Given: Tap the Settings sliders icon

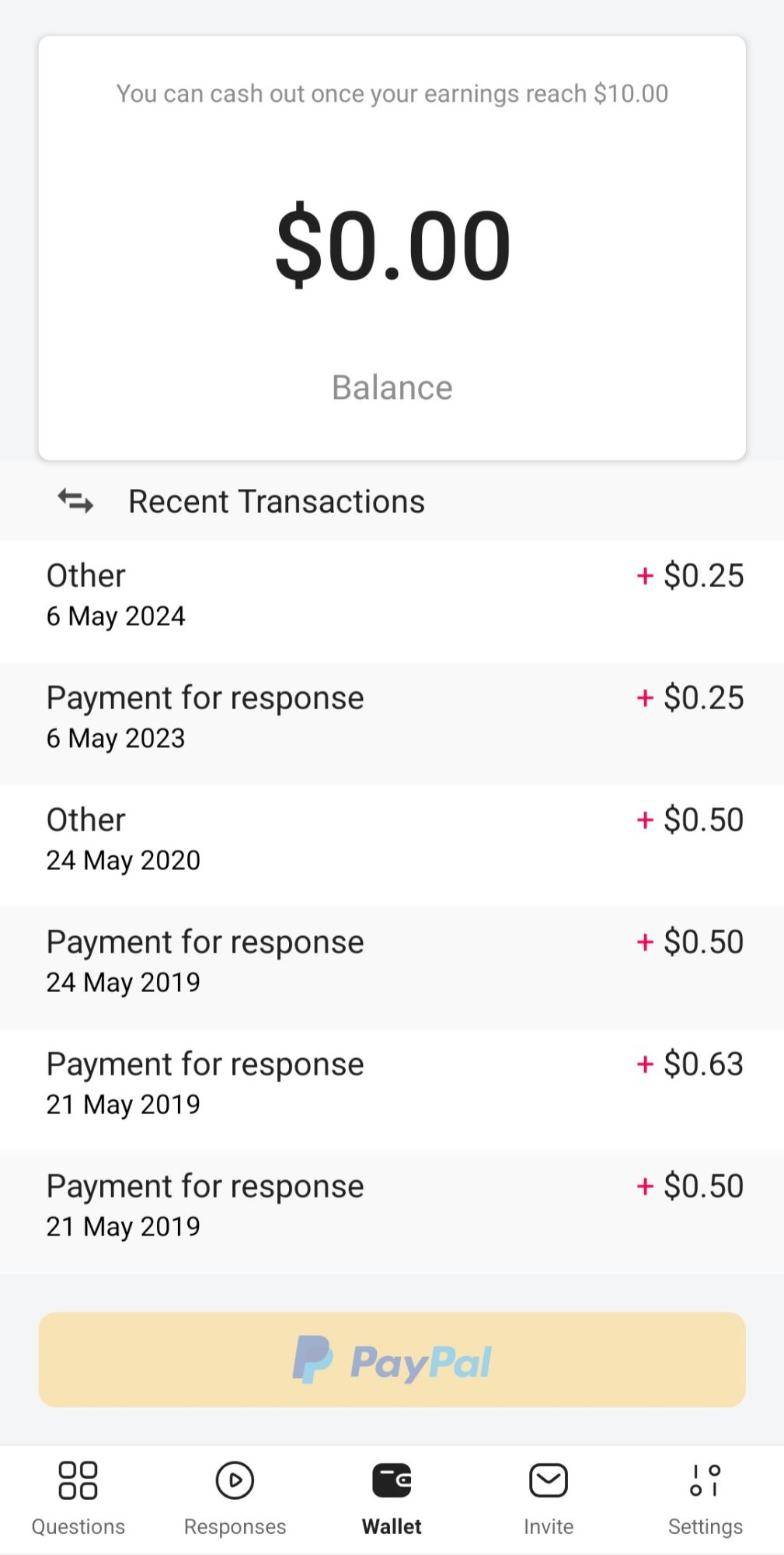Looking at the screenshot, I should pyautogui.click(x=706, y=1480).
